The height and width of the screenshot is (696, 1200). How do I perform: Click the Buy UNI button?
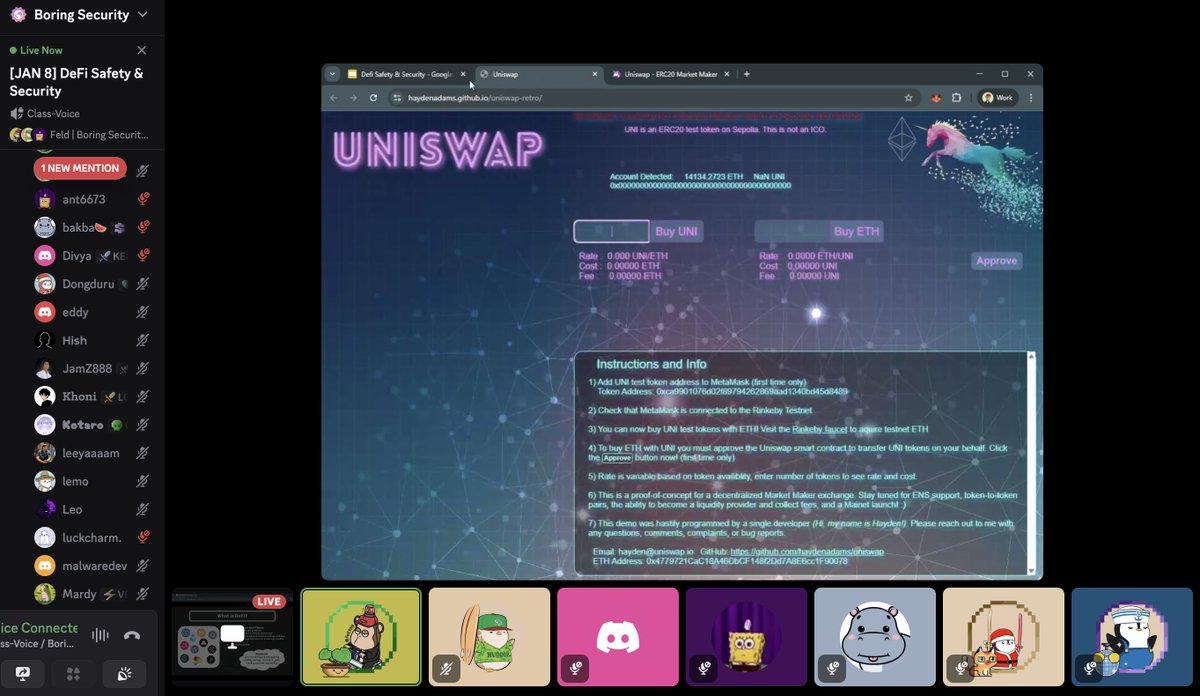coord(676,231)
